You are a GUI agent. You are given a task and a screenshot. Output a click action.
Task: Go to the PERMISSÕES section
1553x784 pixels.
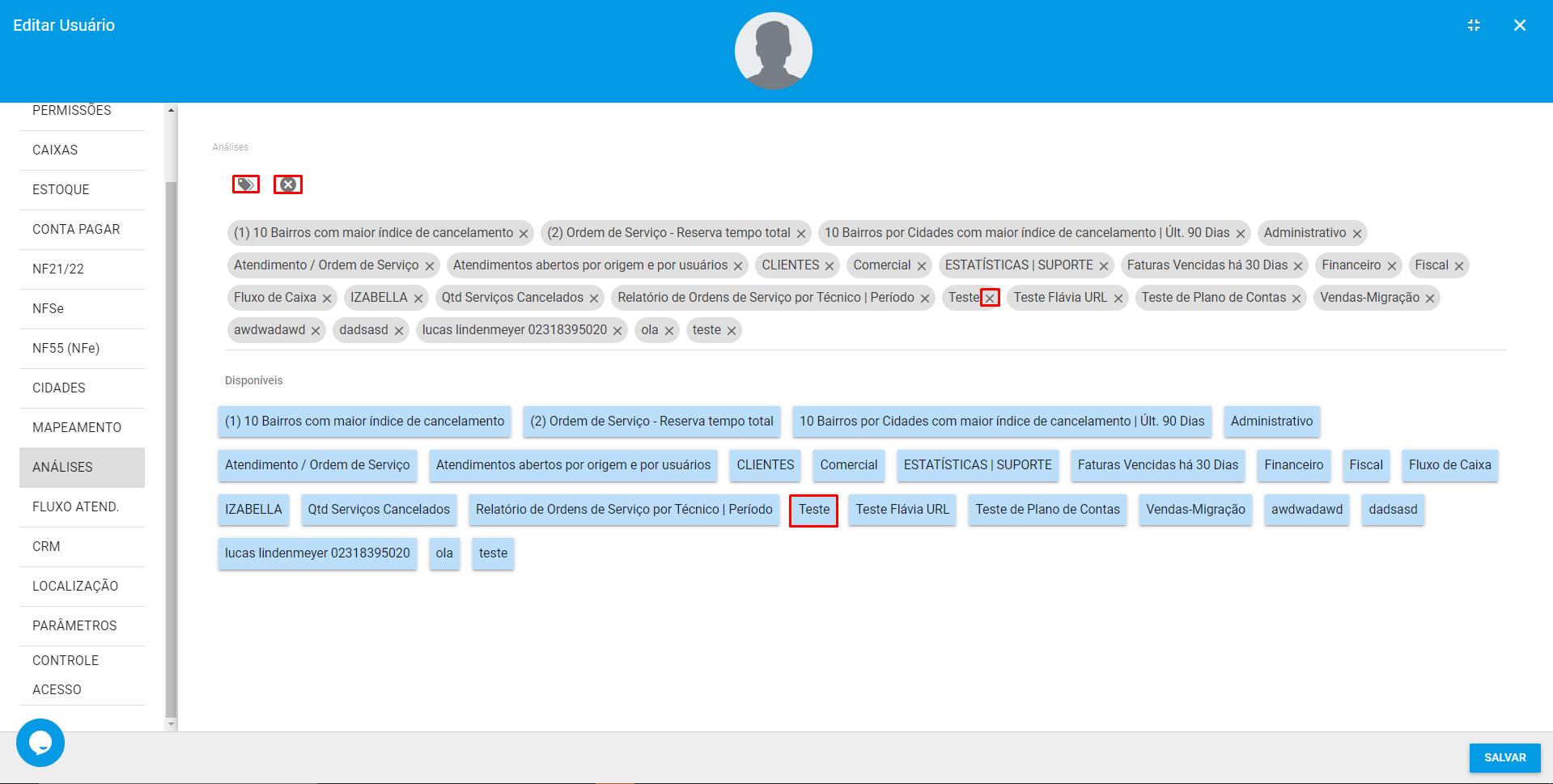pyautogui.click(x=71, y=111)
